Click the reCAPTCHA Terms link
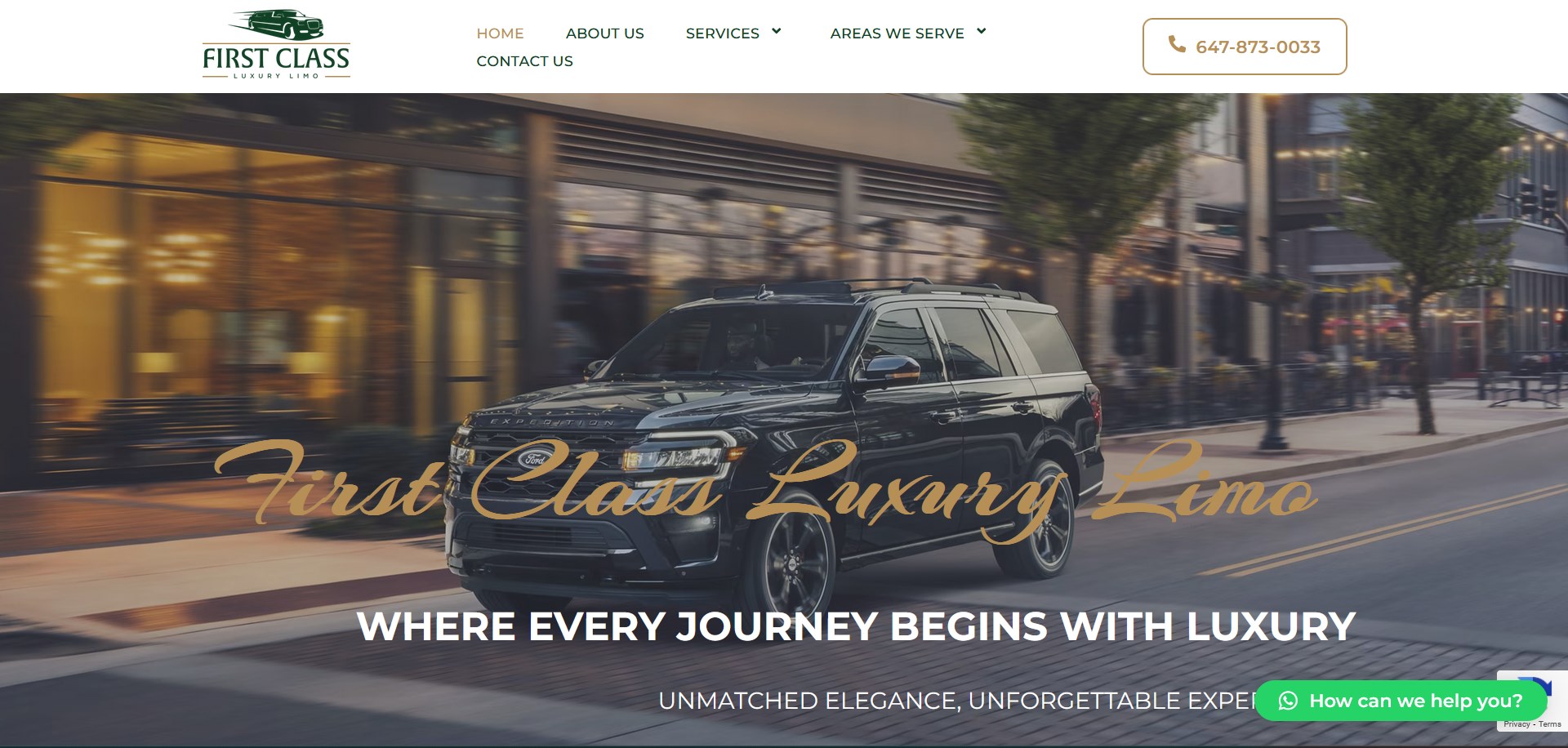Image resolution: width=1568 pixels, height=748 pixels. pyautogui.click(x=1550, y=724)
